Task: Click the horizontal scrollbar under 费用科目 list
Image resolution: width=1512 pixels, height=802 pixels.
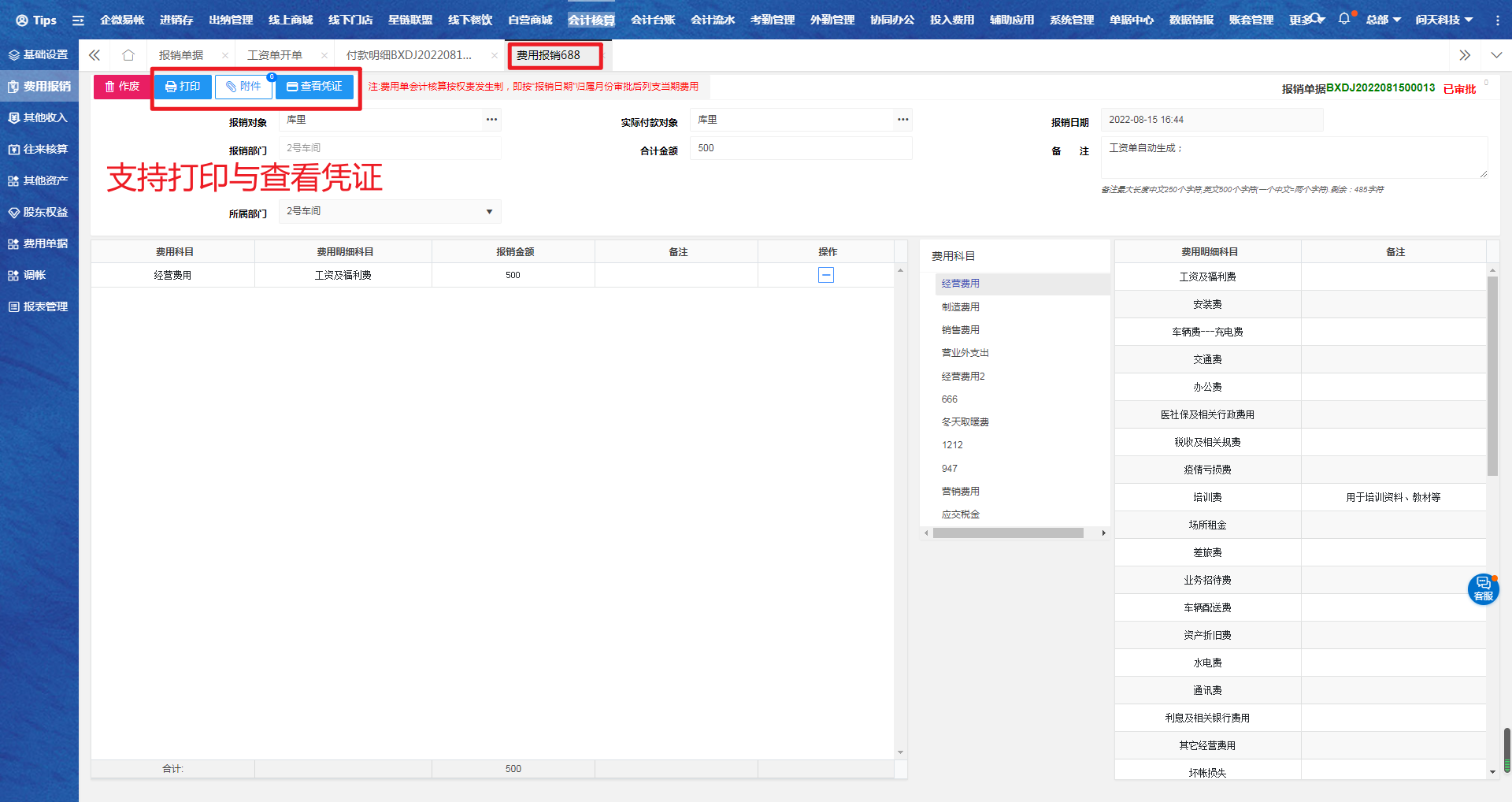Action: pos(1008,533)
